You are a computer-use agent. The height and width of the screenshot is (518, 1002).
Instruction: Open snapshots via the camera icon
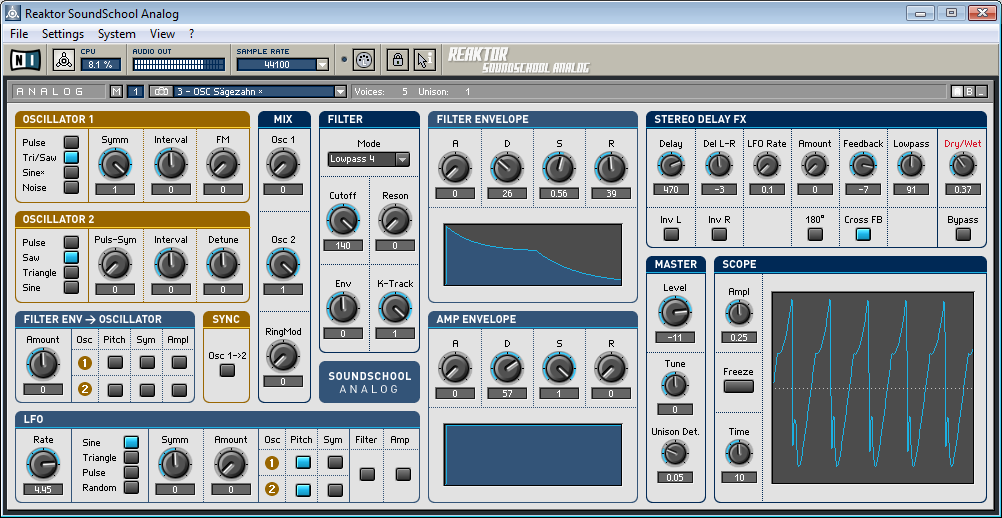click(161, 91)
